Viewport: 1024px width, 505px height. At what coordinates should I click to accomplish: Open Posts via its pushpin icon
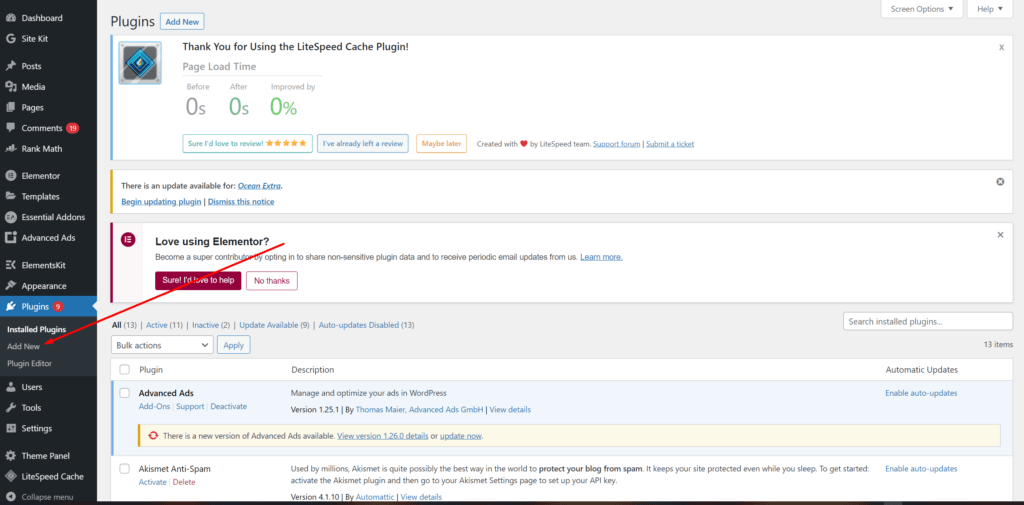[x=10, y=66]
